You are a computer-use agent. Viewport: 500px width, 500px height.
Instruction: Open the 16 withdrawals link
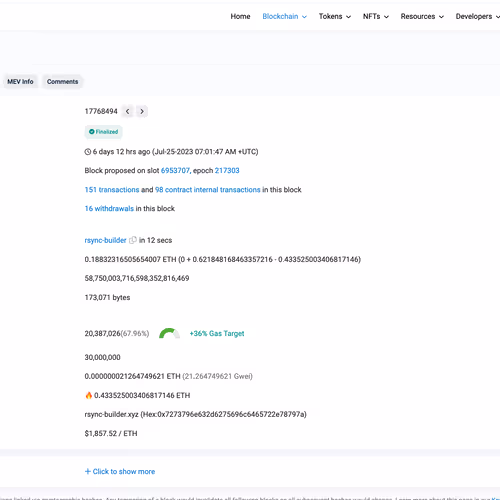click(109, 209)
